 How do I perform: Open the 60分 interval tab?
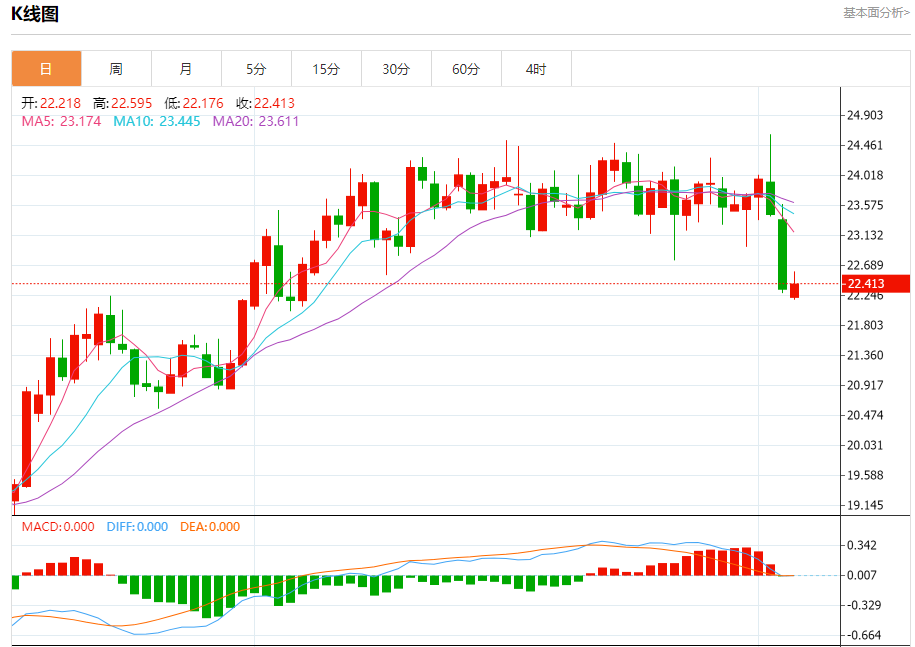click(x=466, y=69)
